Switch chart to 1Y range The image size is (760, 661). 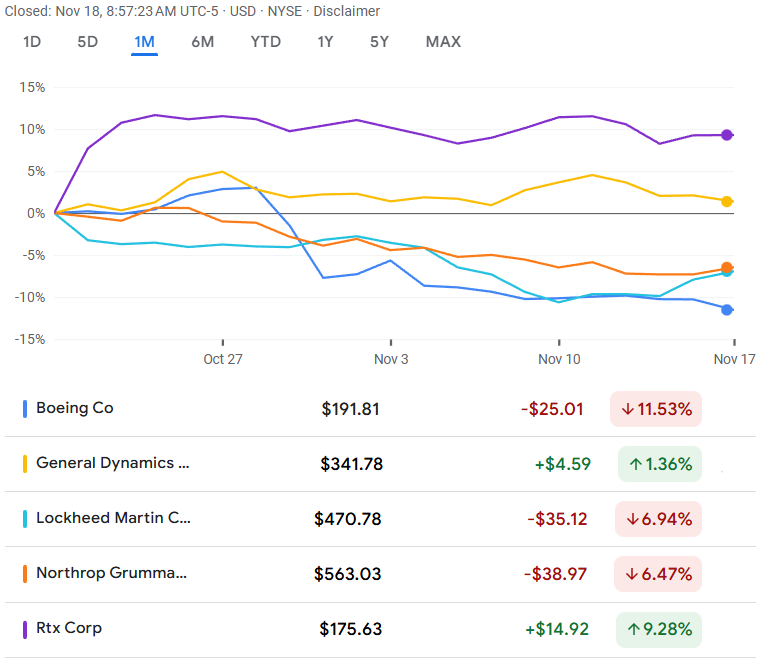tap(325, 42)
